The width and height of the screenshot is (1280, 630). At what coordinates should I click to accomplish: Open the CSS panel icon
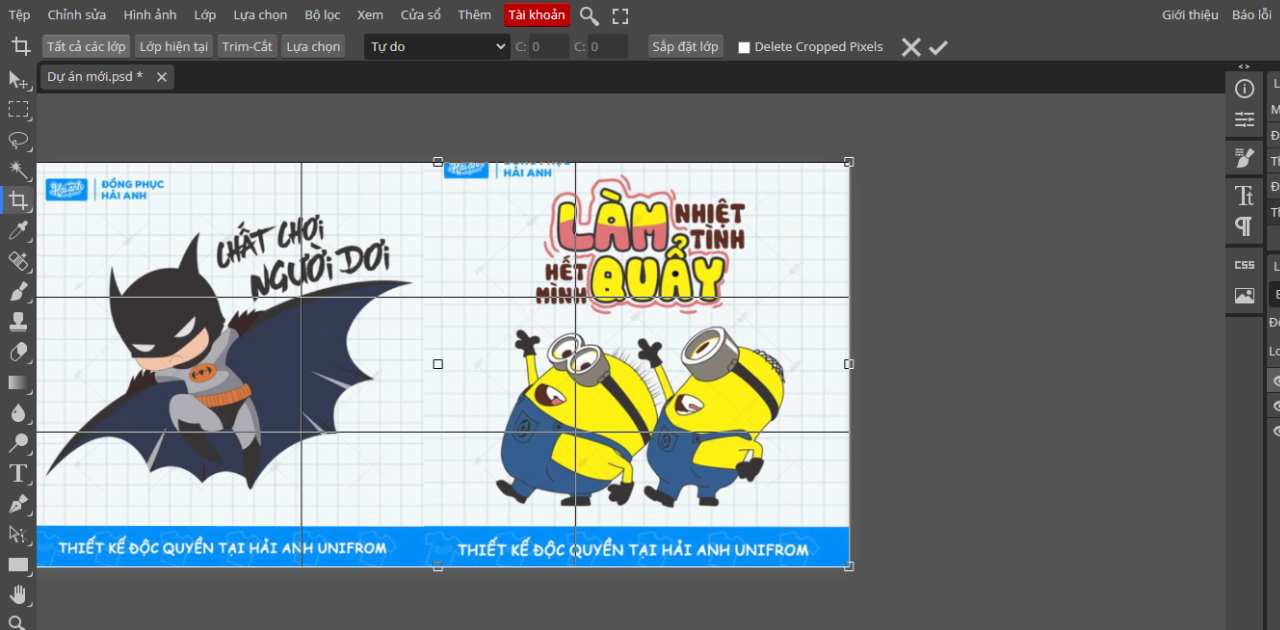pyautogui.click(x=1244, y=265)
